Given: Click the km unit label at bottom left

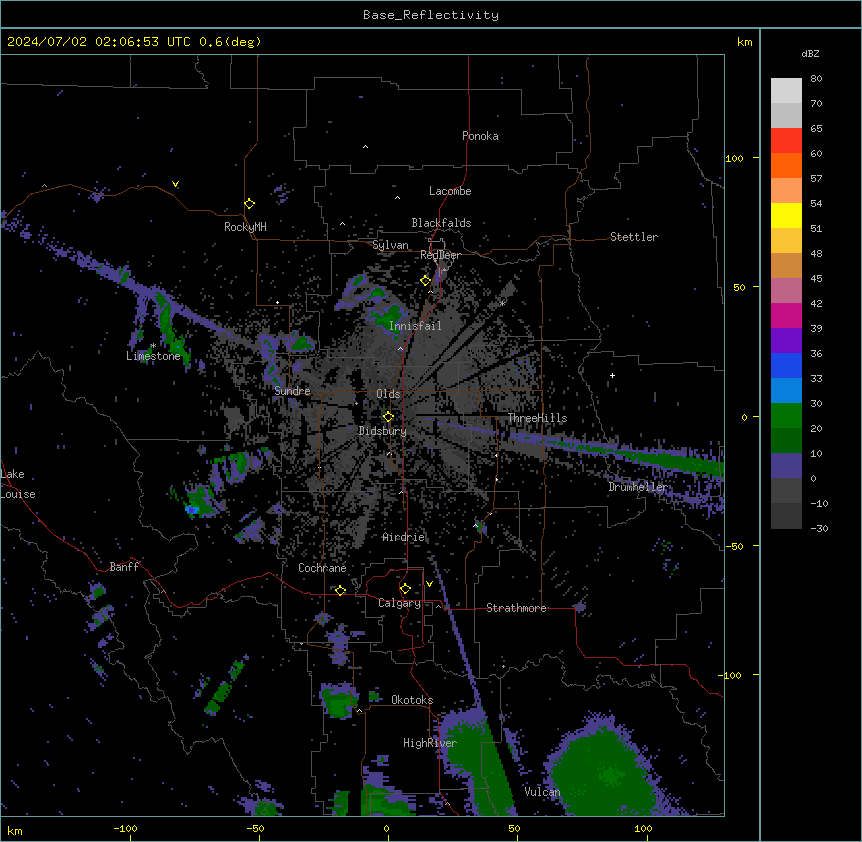Looking at the screenshot, I should coord(15,830).
